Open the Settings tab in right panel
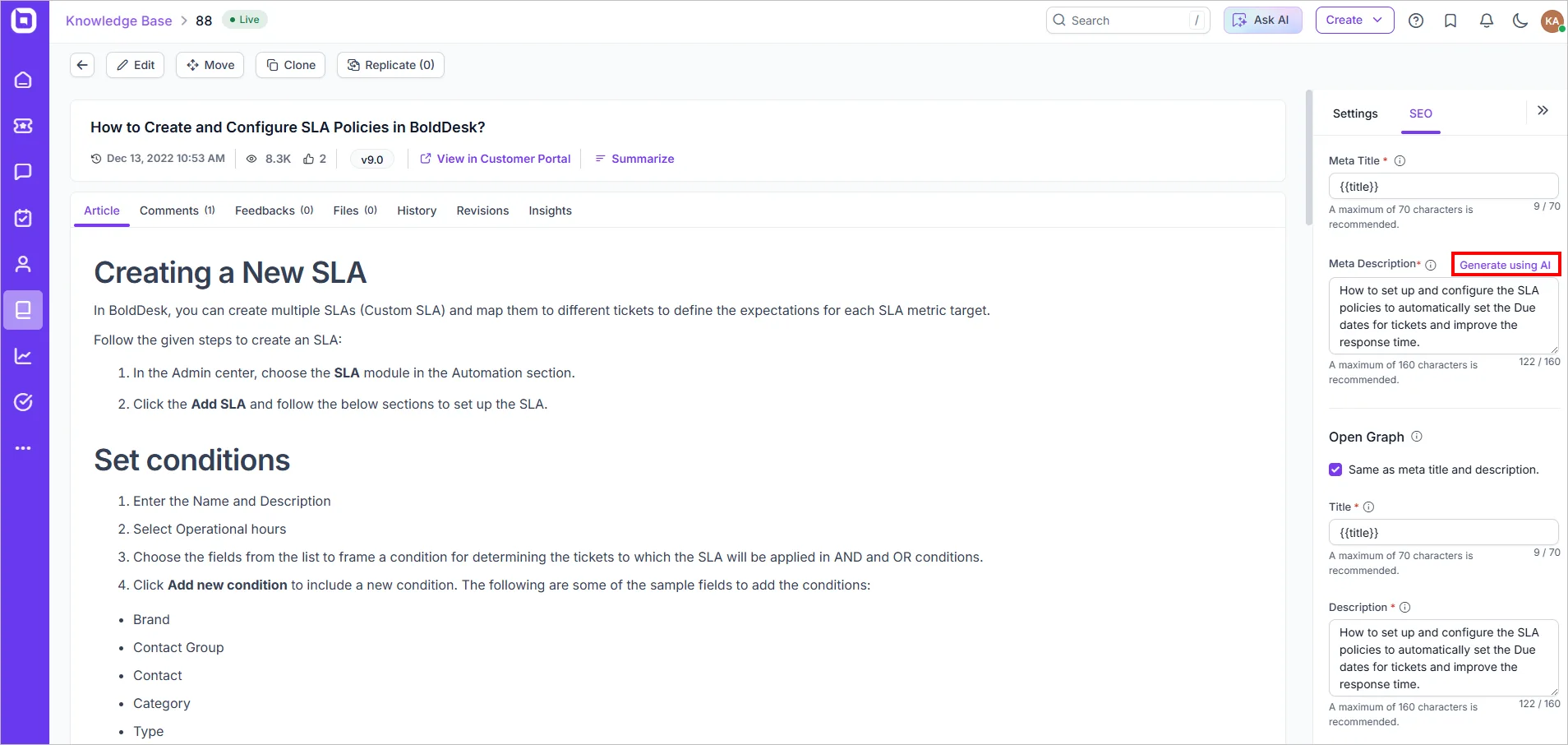Viewport: 1568px width, 745px height. (x=1355, y=113)
